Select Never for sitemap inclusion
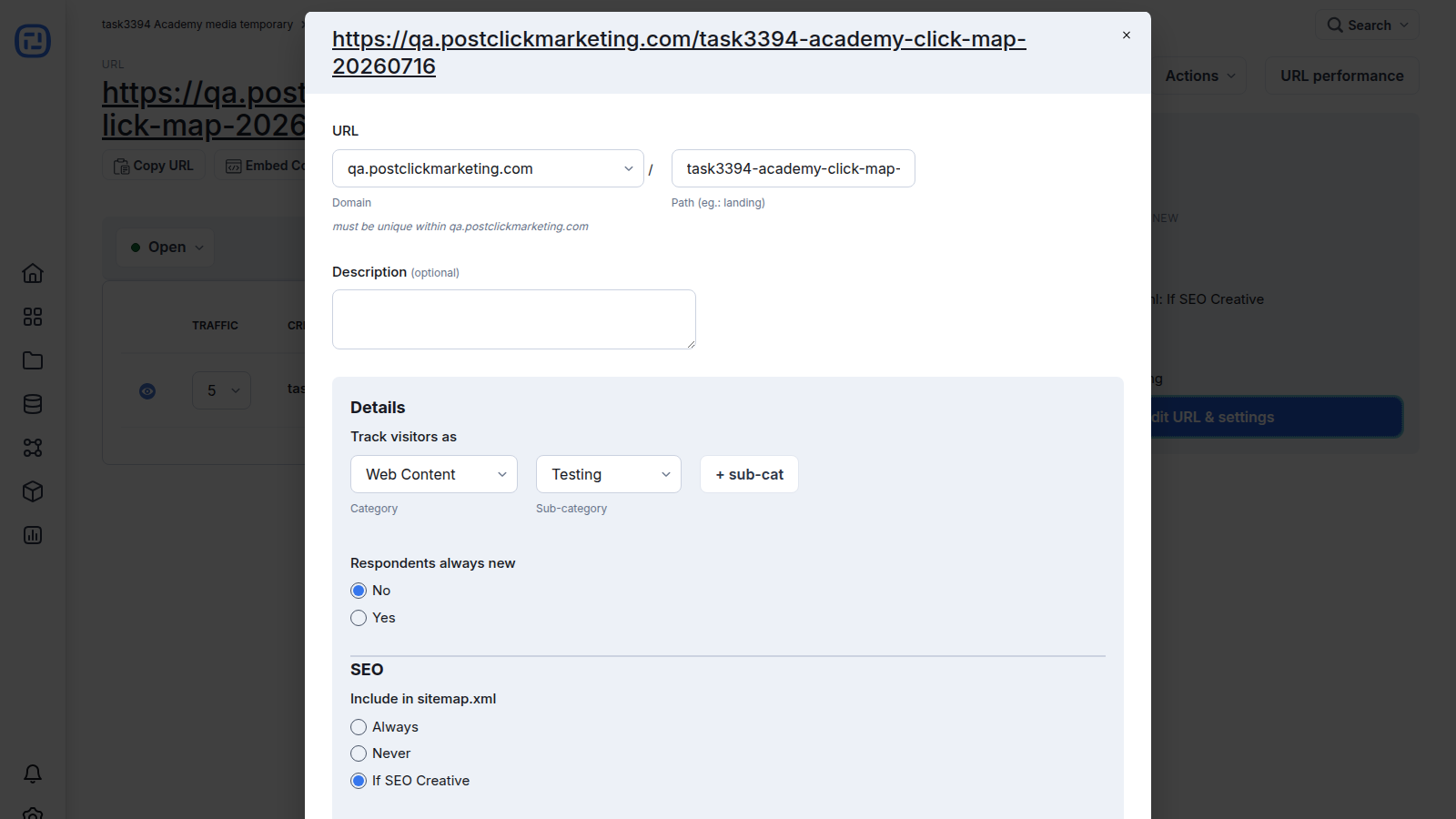 coord(359,753)
